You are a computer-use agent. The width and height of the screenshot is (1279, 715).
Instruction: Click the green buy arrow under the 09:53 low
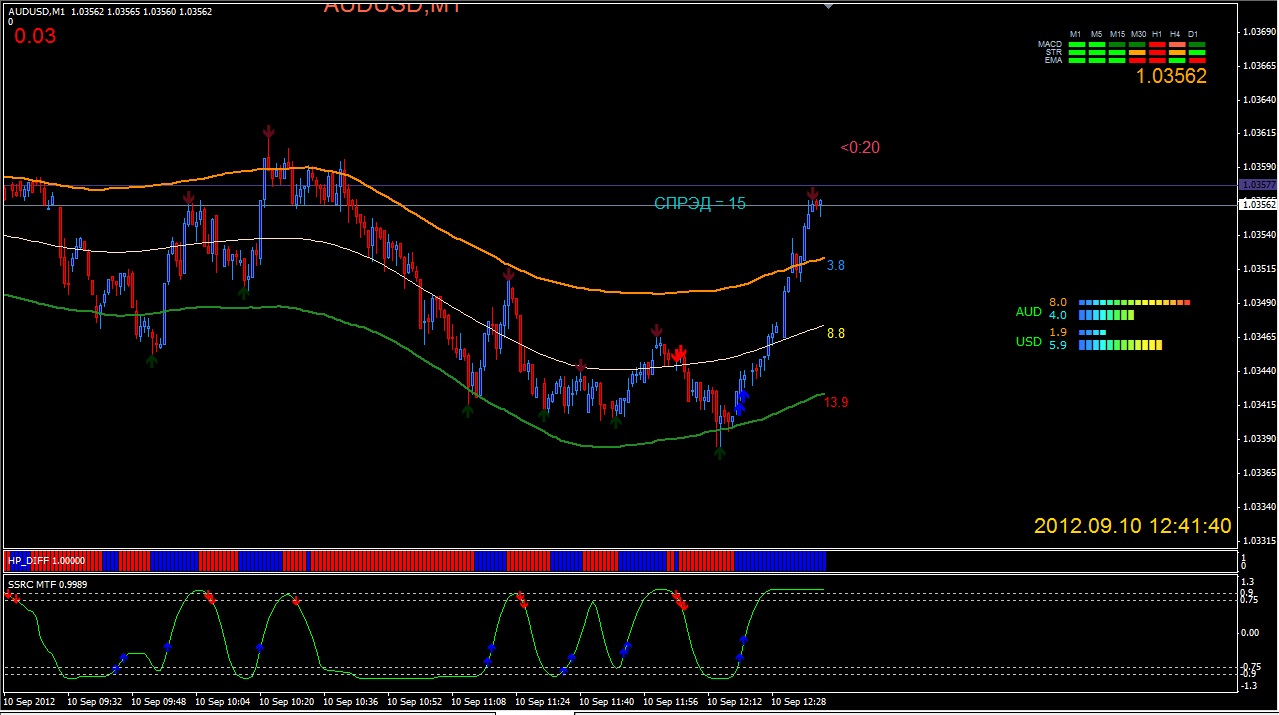151,360
